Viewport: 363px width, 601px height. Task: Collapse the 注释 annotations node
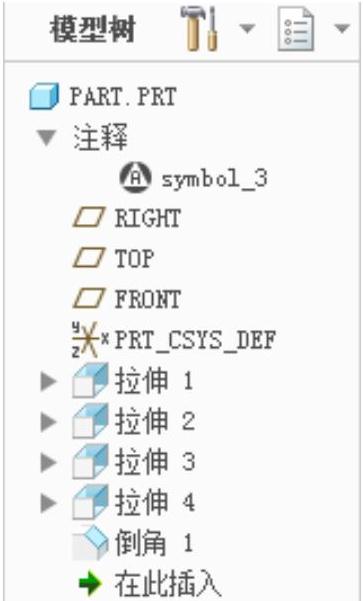(x=47, y=138)
